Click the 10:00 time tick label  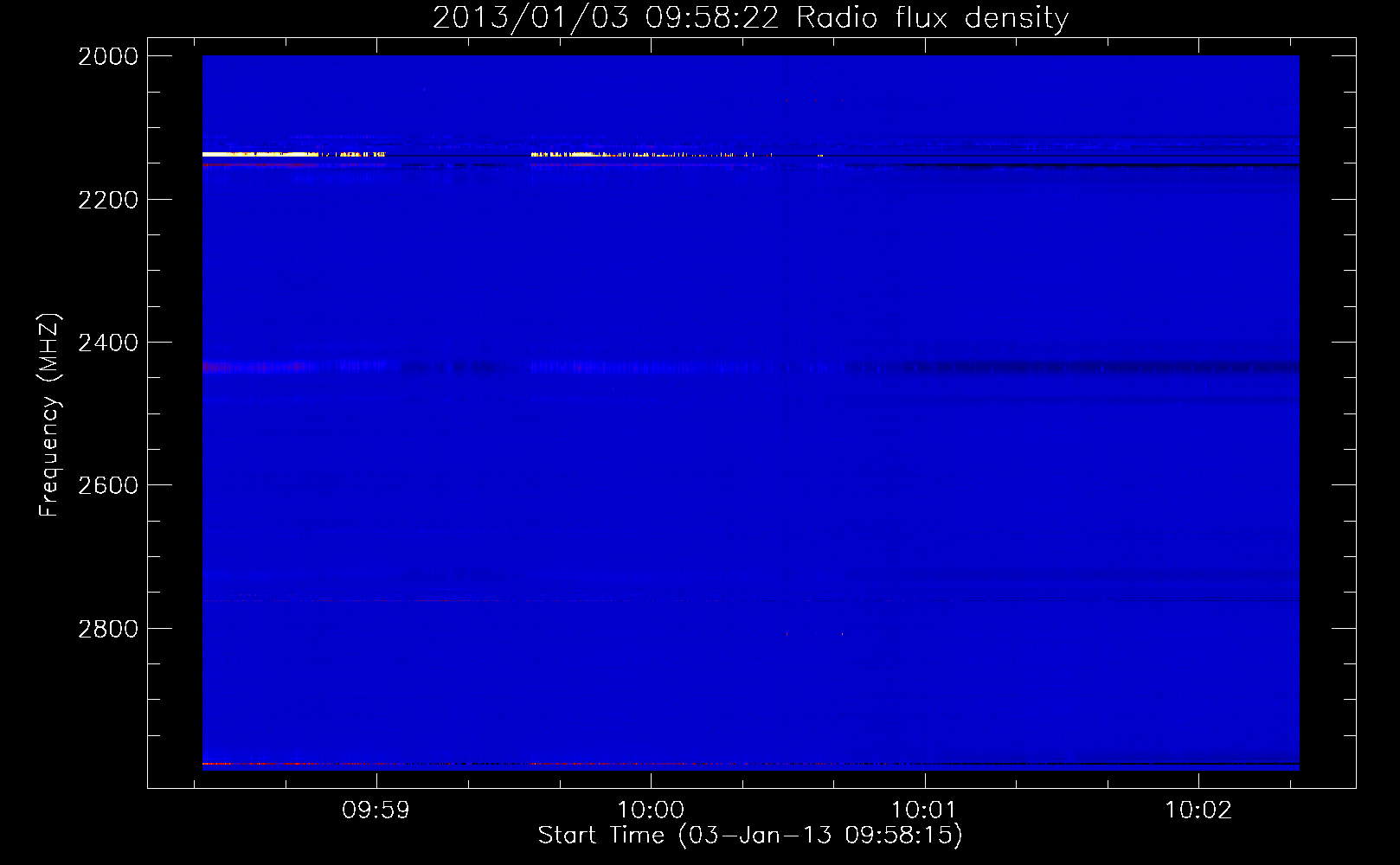click(650, 811)
